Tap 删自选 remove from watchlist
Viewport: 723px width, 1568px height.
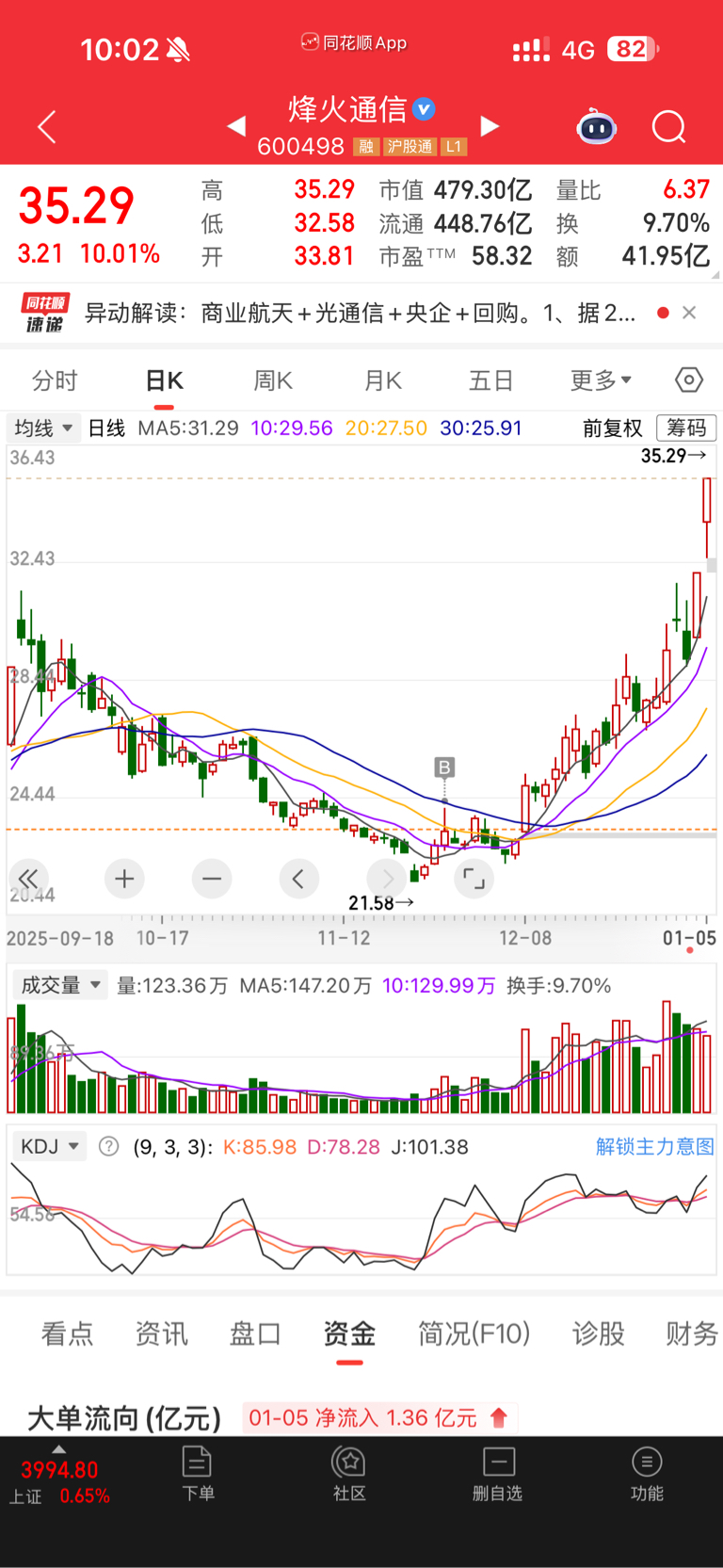pos(498,1473)
